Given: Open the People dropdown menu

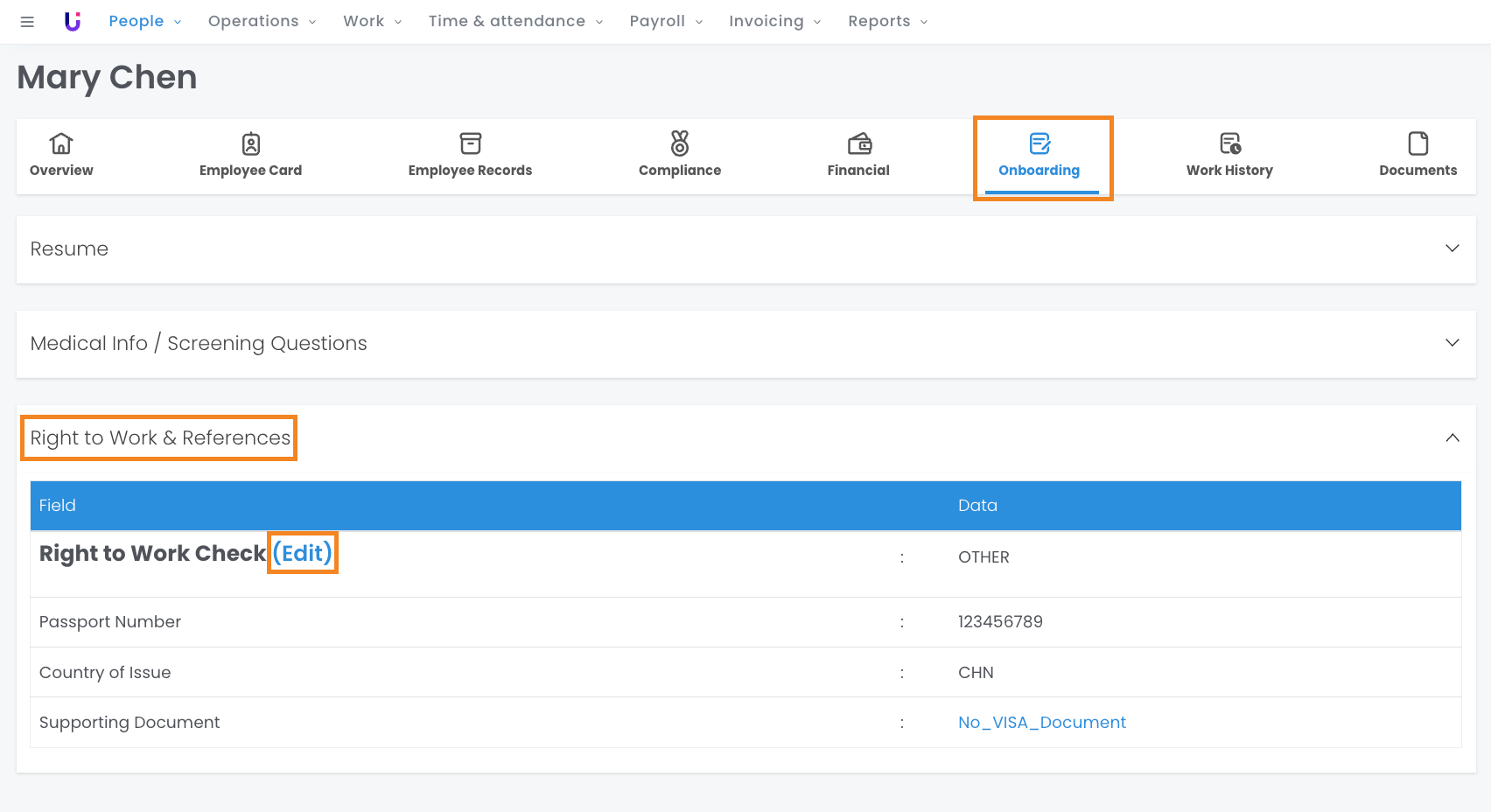Looking at the screenshot, I should pos(144,21).
